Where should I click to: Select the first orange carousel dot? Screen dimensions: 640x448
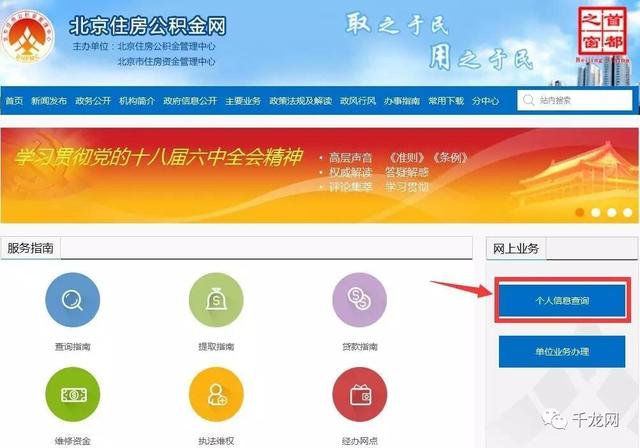coord(580,212)
